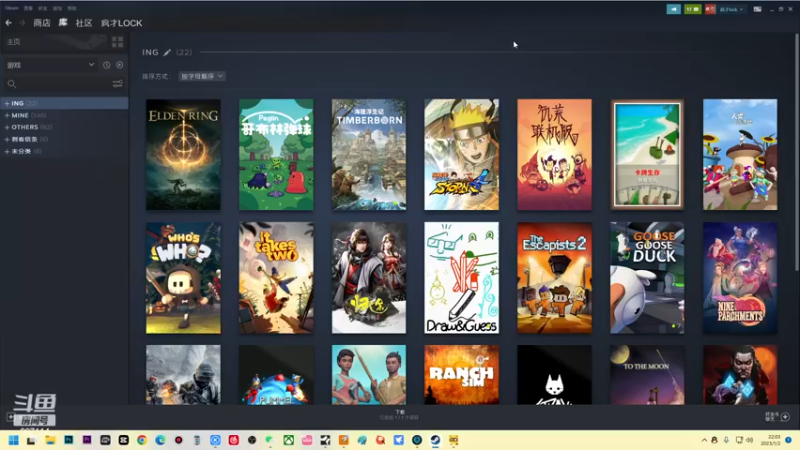Open Draw & Guess game cover

pyautogui.click(x=462, y=278)
